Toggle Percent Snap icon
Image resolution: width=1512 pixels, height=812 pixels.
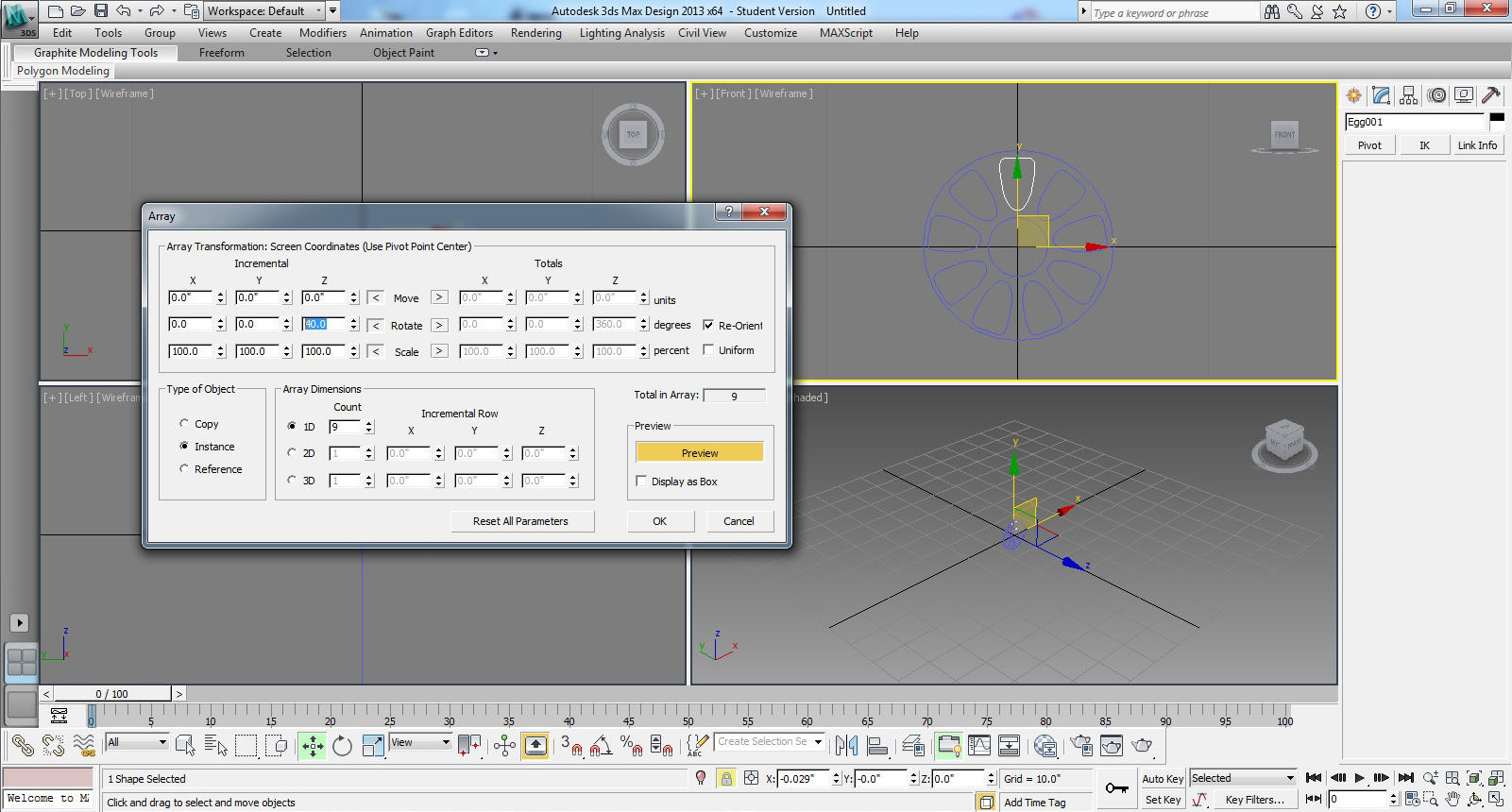[x=632, y=746]
